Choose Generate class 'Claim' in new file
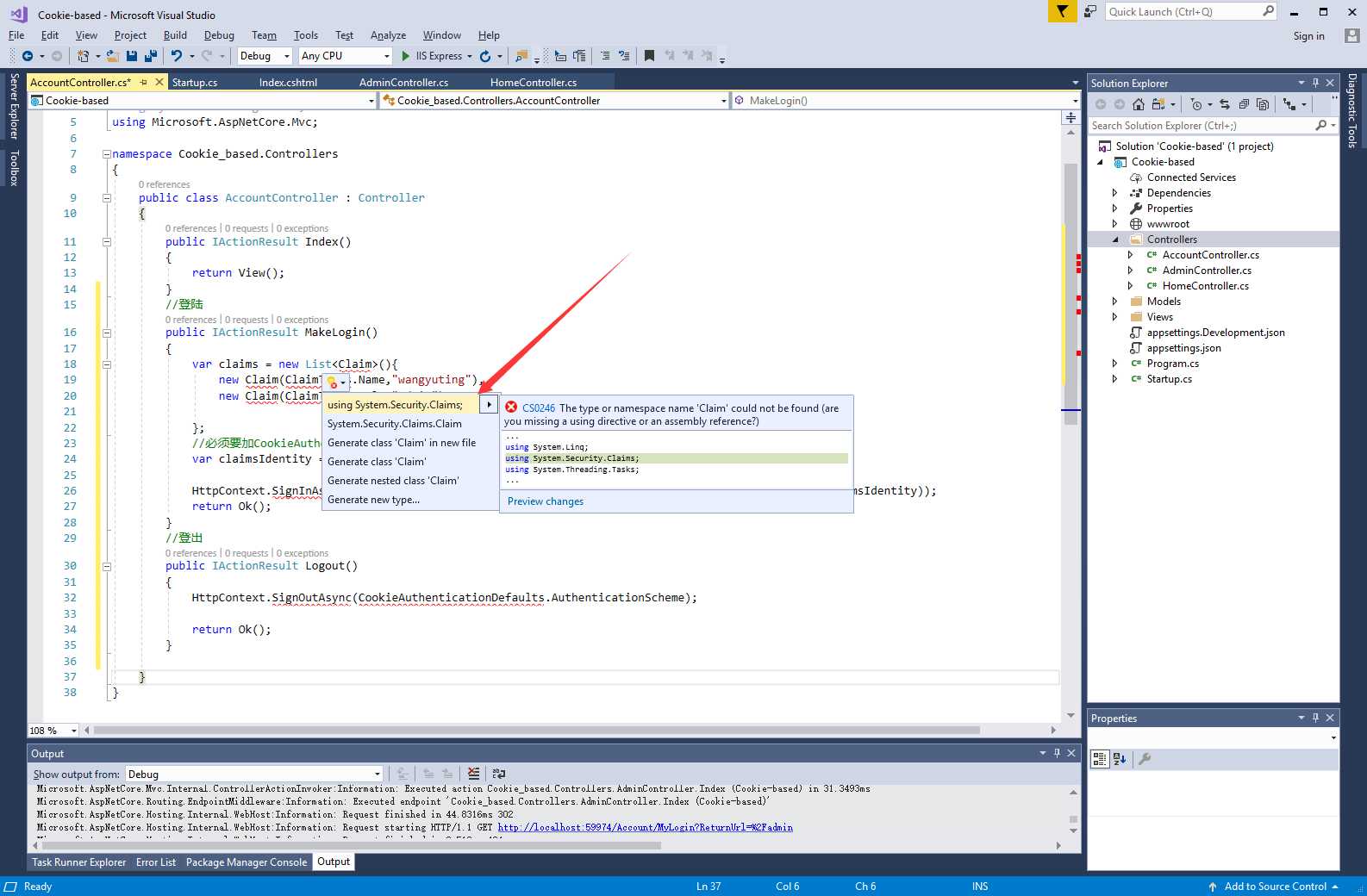Screen dimensions: 1367x896 coord(402,443)
